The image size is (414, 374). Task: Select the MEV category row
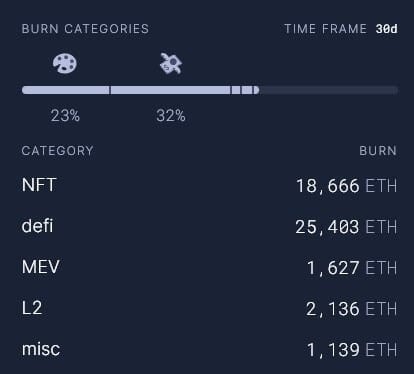click(209, 267)
